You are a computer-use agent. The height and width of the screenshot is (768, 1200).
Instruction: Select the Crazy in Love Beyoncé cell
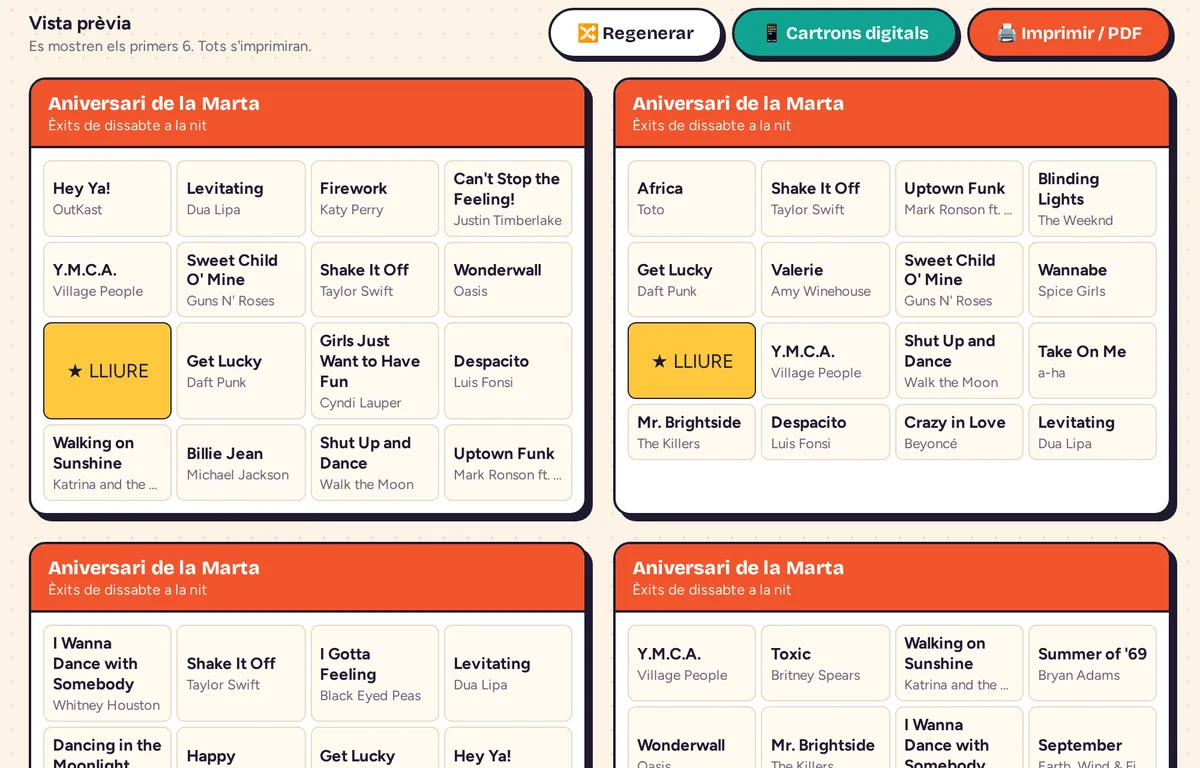coord(960,432)
